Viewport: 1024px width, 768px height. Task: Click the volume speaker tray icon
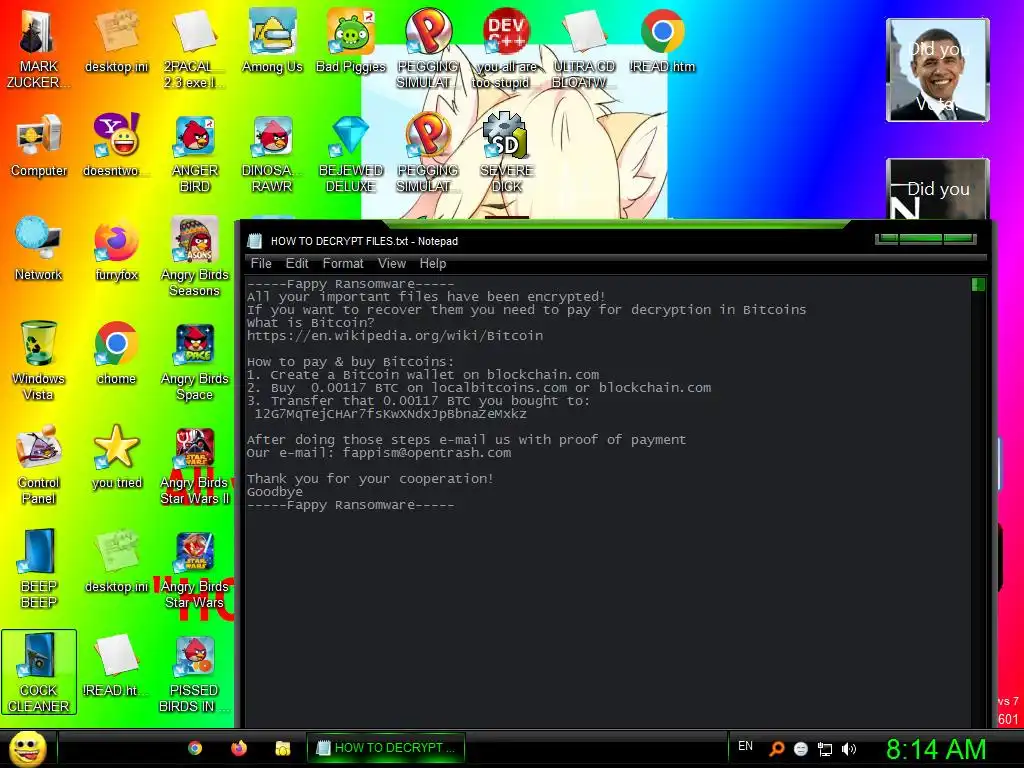point(849,749)
